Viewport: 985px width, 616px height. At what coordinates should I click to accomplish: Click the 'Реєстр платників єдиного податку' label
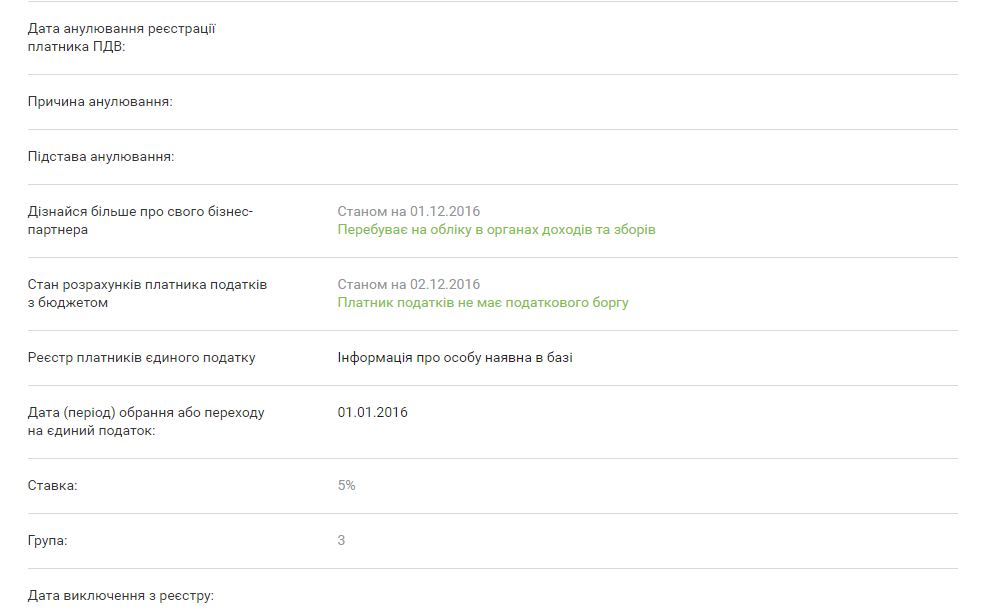[x=141, y=358]
